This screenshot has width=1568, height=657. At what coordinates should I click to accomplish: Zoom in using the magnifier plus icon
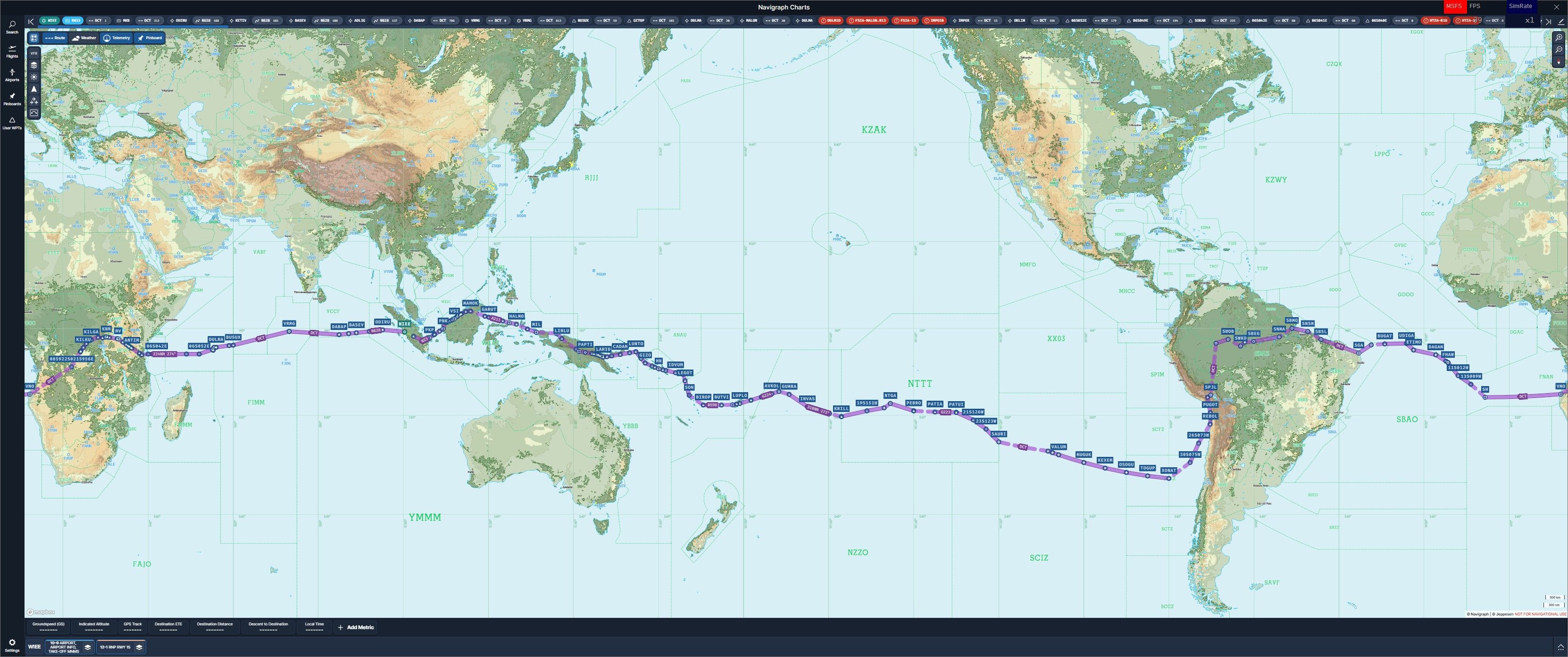pyautogui.click(x=1558, y=38)
